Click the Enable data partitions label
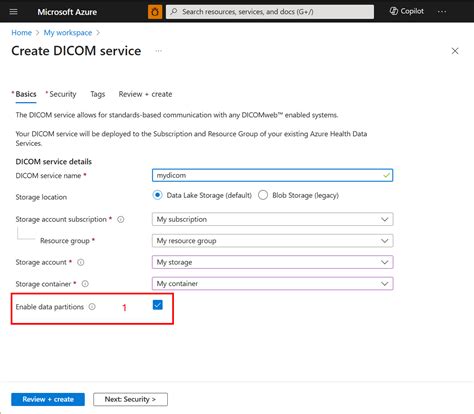 (x=50, y=307)
